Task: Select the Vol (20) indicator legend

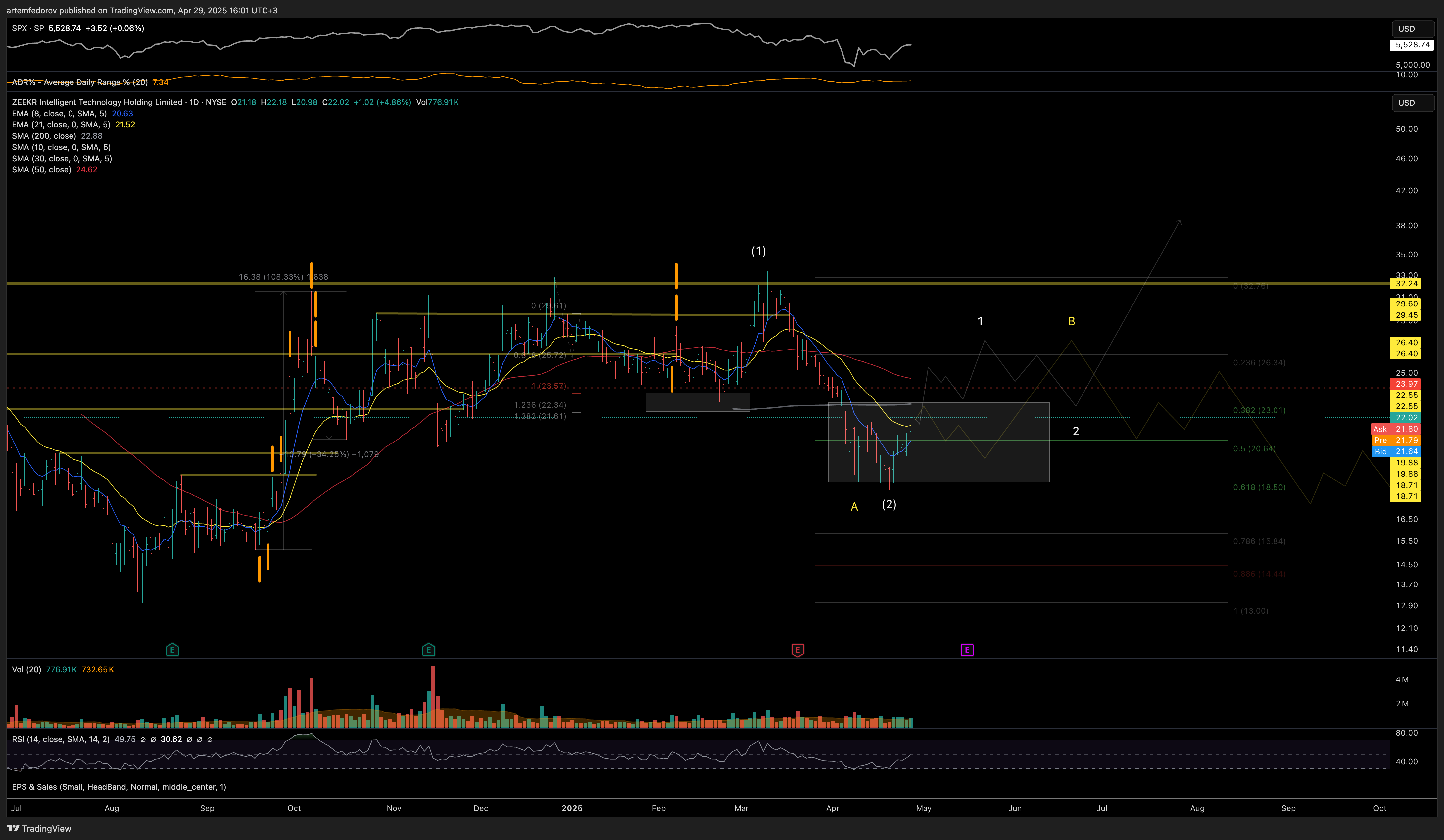Action: coord(26,669)
